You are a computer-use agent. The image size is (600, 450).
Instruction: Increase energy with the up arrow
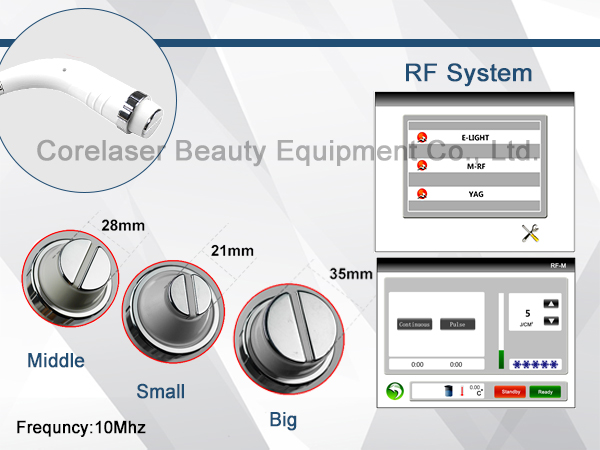[549, 303]
